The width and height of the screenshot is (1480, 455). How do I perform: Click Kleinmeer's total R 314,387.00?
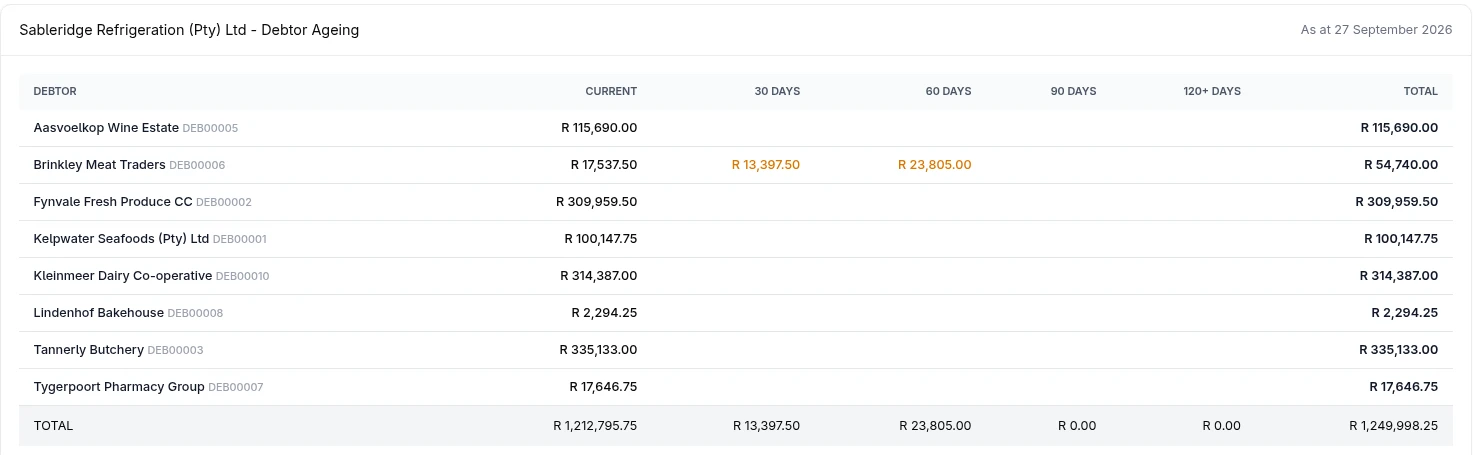[1399, 276]
